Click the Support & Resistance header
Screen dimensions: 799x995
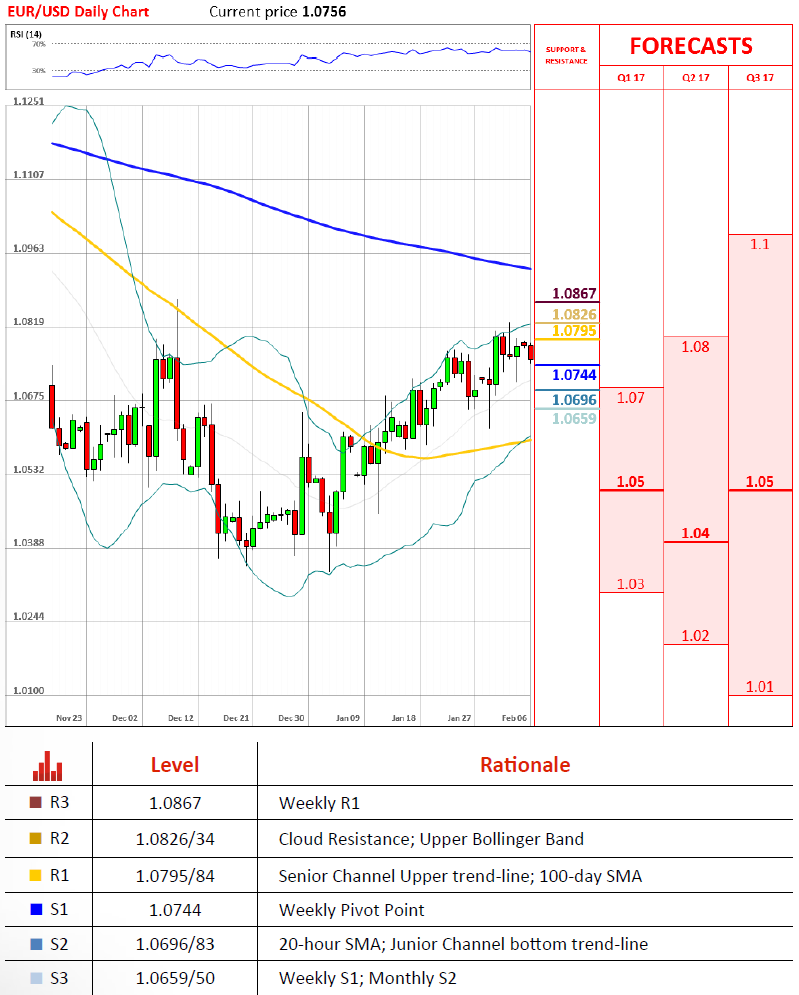click(x=566, y=55)
